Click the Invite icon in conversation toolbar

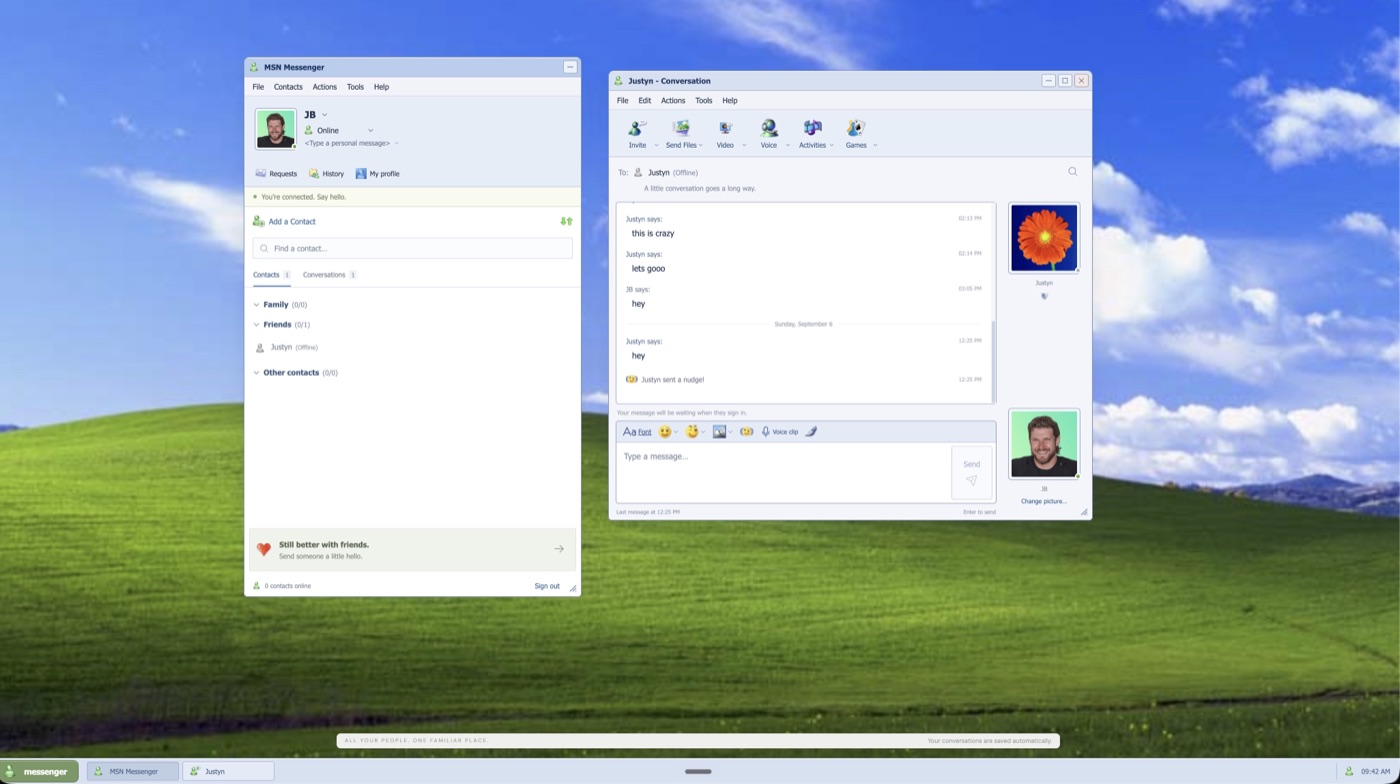coord(636,128)
